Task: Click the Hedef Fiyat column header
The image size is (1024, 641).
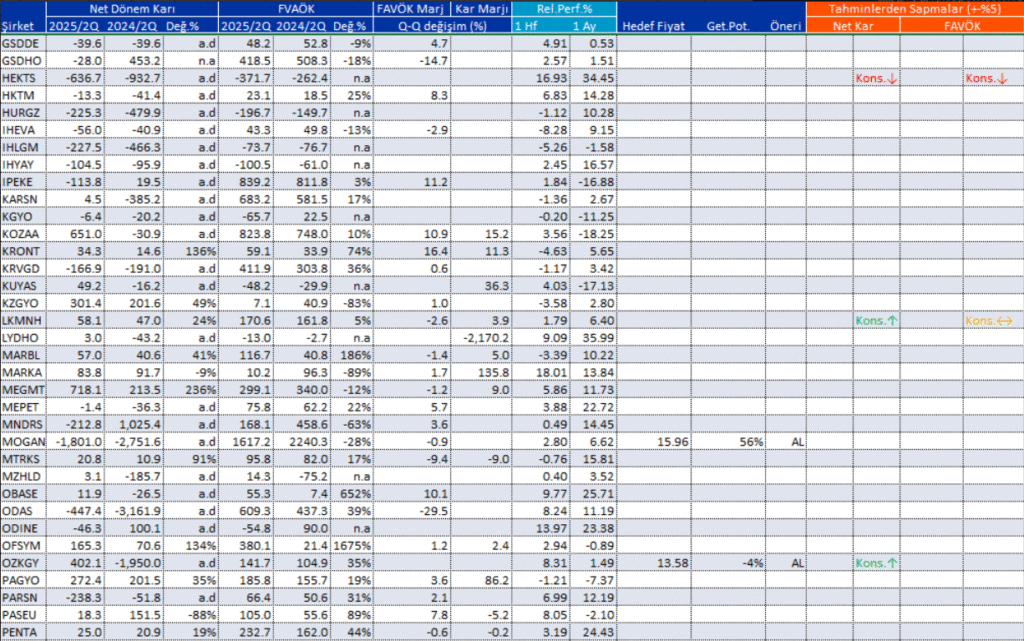Action: click(x=652, y=26)
